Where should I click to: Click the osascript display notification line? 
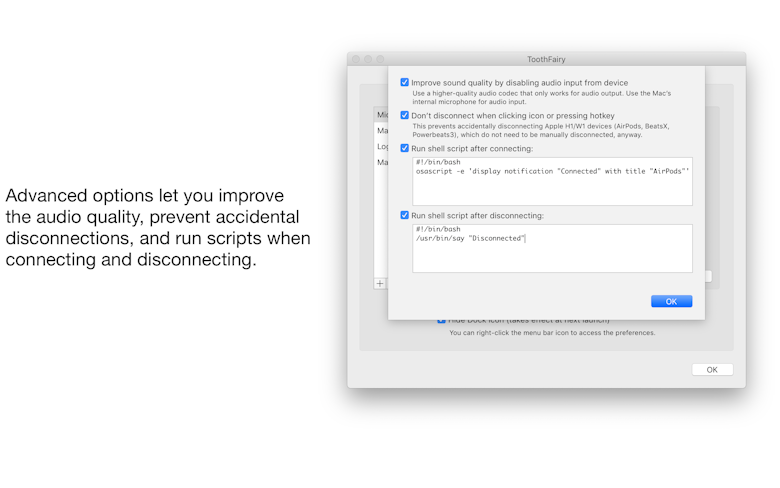pyautogui.click(x=552, y=171)
